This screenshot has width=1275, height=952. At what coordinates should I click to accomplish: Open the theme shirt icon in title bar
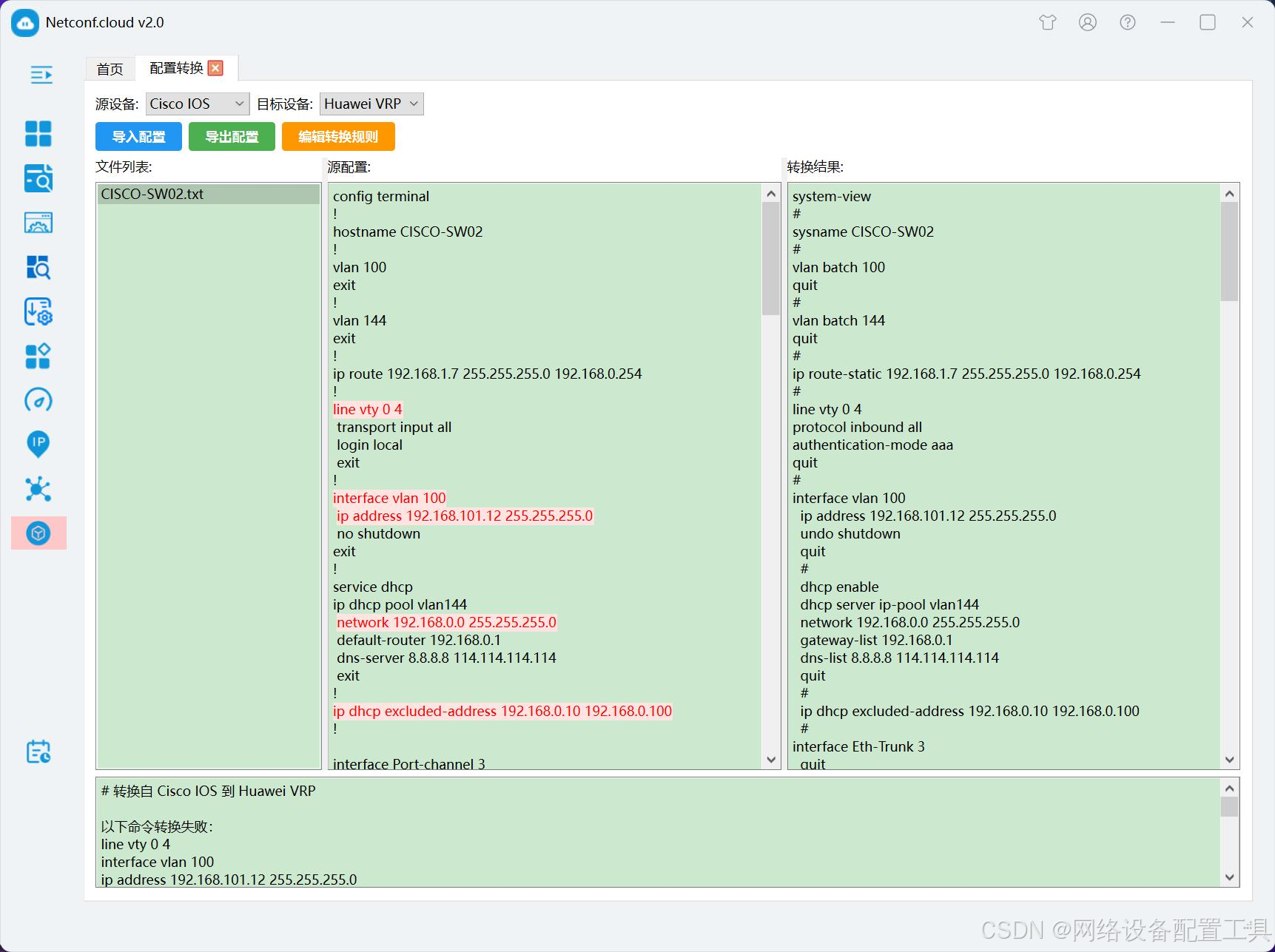click(x=1048, y=22)
